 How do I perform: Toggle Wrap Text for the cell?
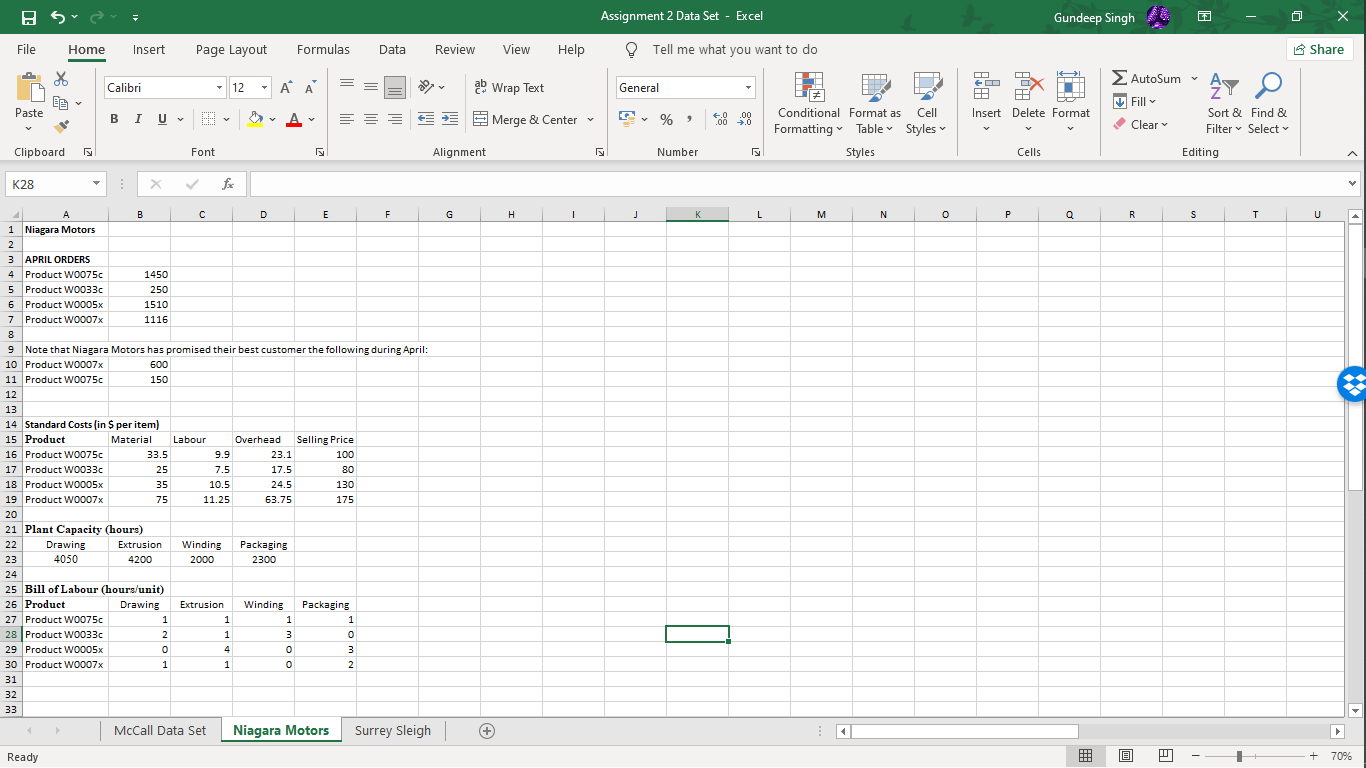(x=509, y=88)
